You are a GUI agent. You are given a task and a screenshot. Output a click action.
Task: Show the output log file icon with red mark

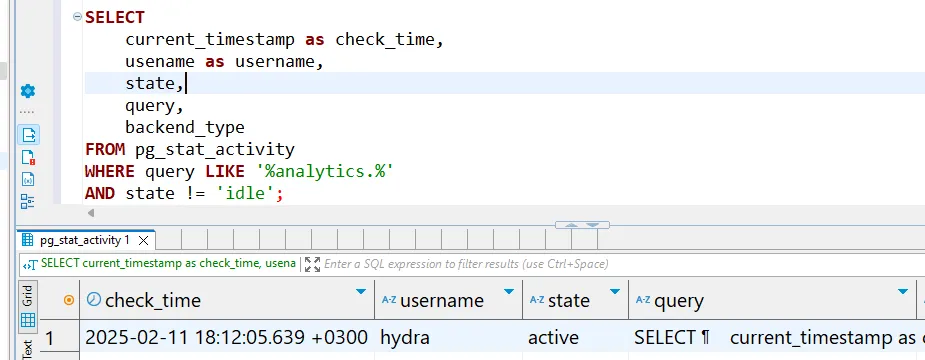tap(28, 158)
